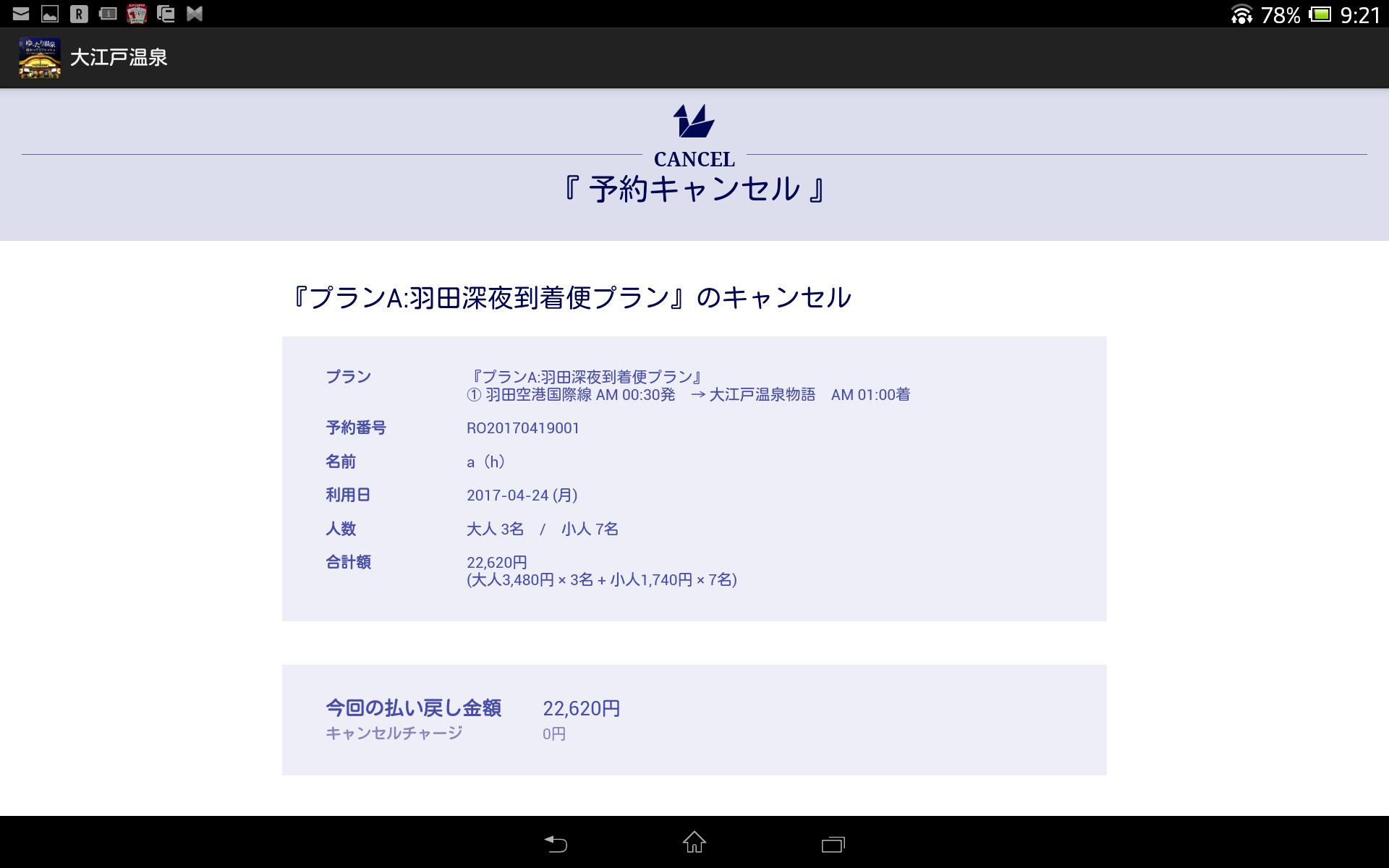Screen dimensions: 1389x868
Task: Tap the 予約番号 label
Action: (356, 428)
